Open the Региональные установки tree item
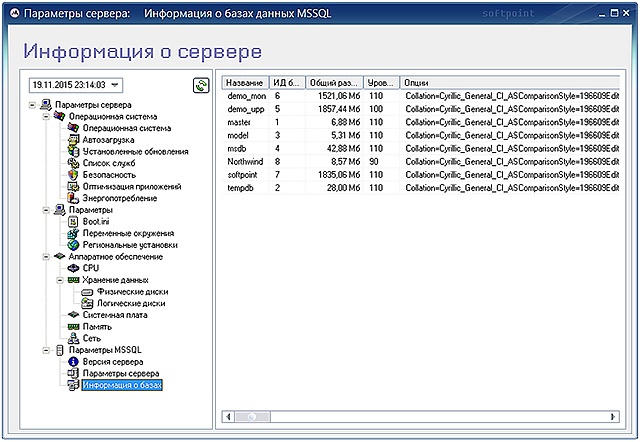 coord(130,245)
